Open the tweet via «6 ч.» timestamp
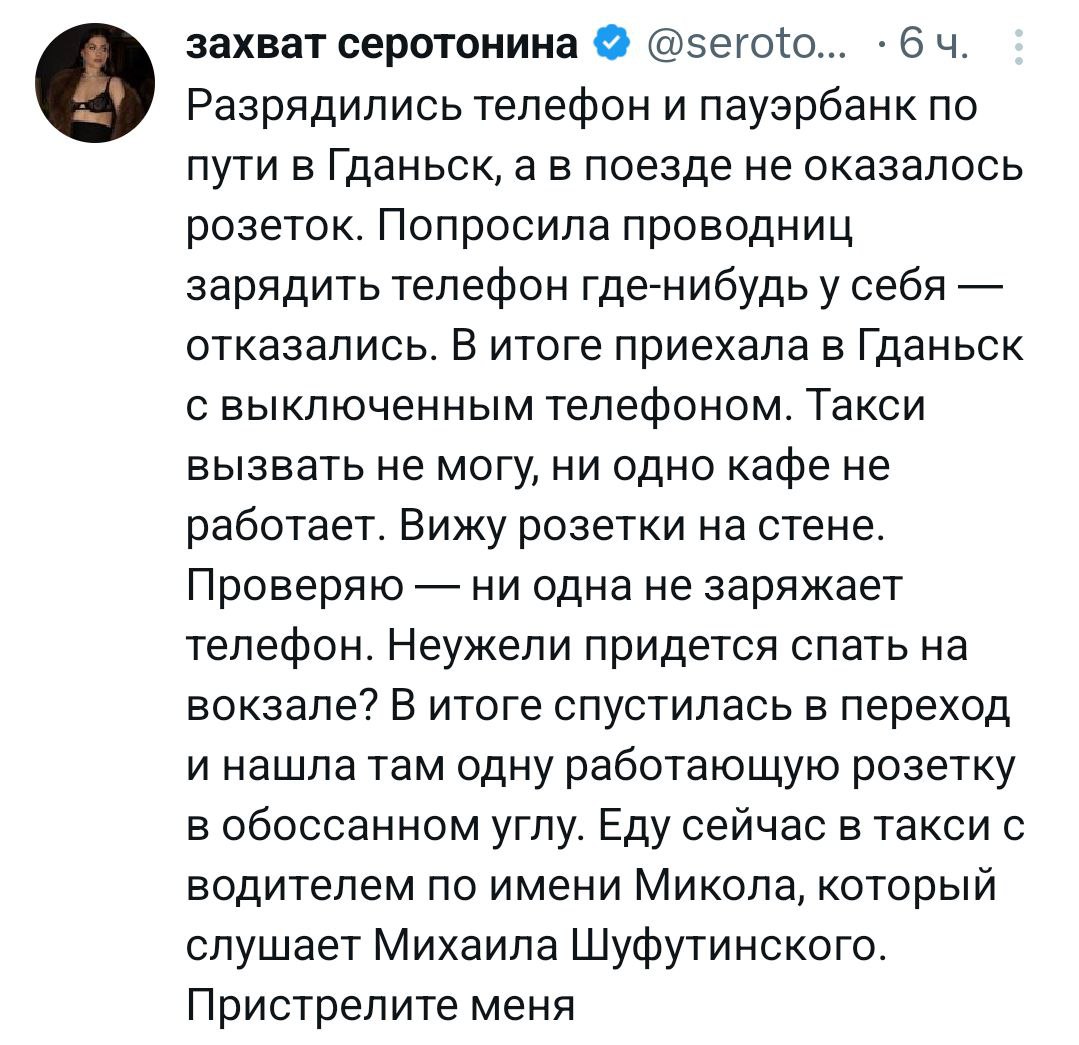This screenshot has width=1079, height=1045. [x=929, y=46]
